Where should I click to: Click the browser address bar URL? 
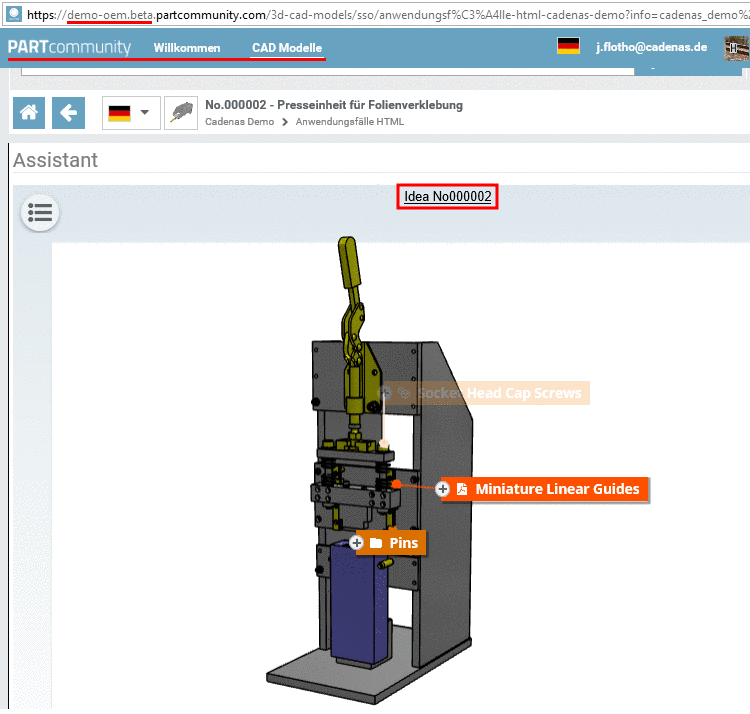[387, 15]
